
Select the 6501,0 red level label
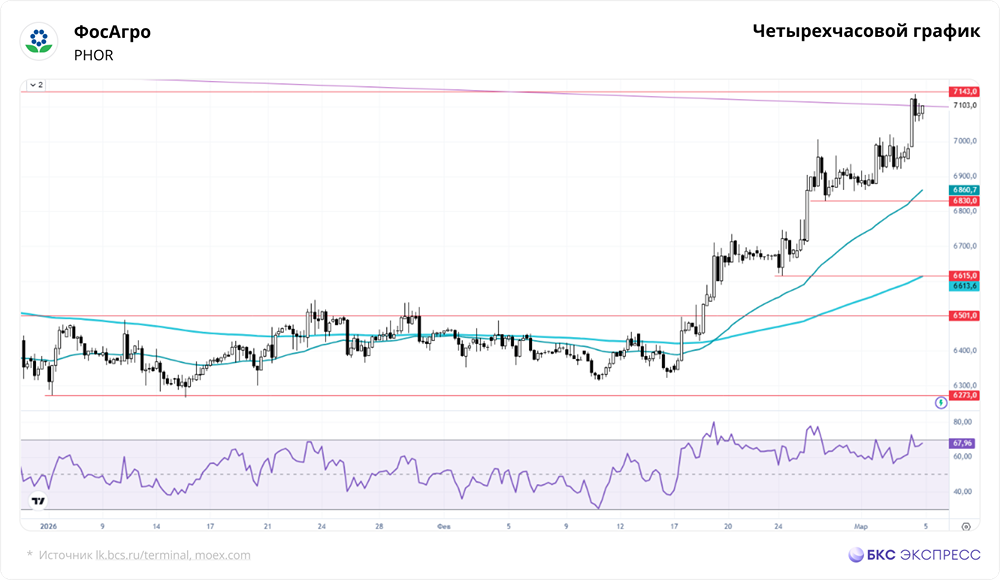(964, 316)
